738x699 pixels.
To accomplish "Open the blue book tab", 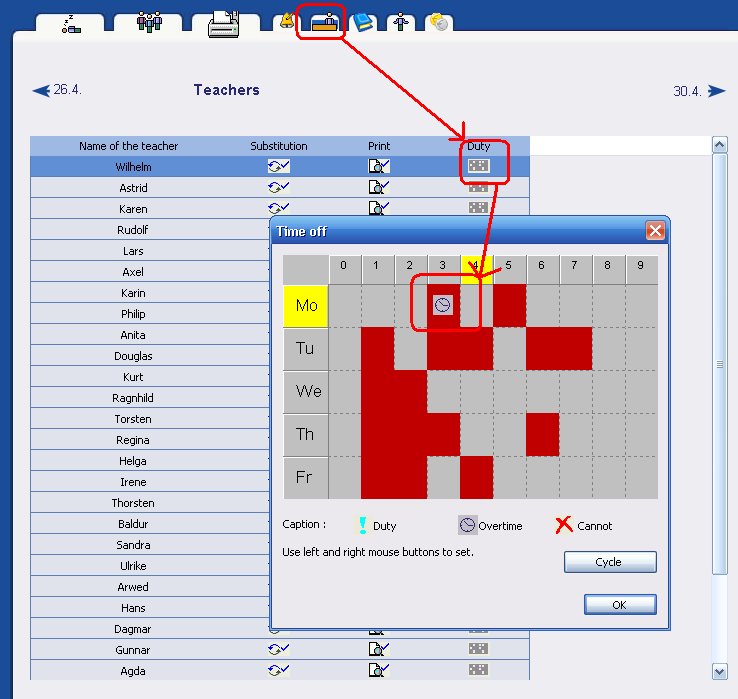I will tap(363, 23).
